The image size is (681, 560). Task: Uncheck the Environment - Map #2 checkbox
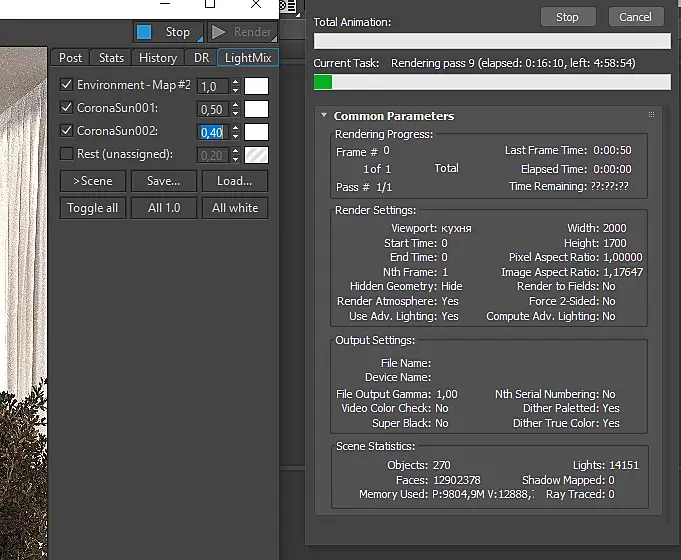pos(66,84)
